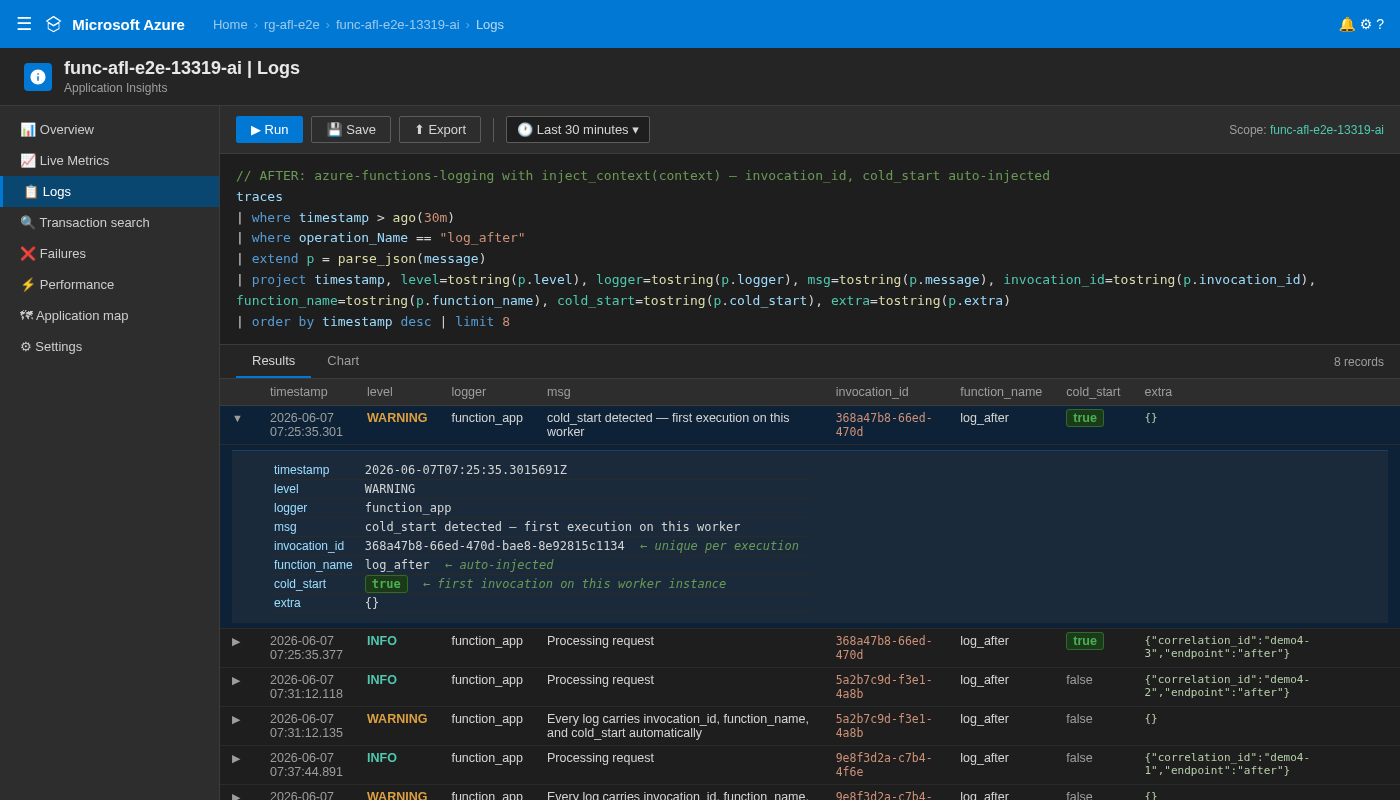Switch to the Results tab

(x=273, y=361)
